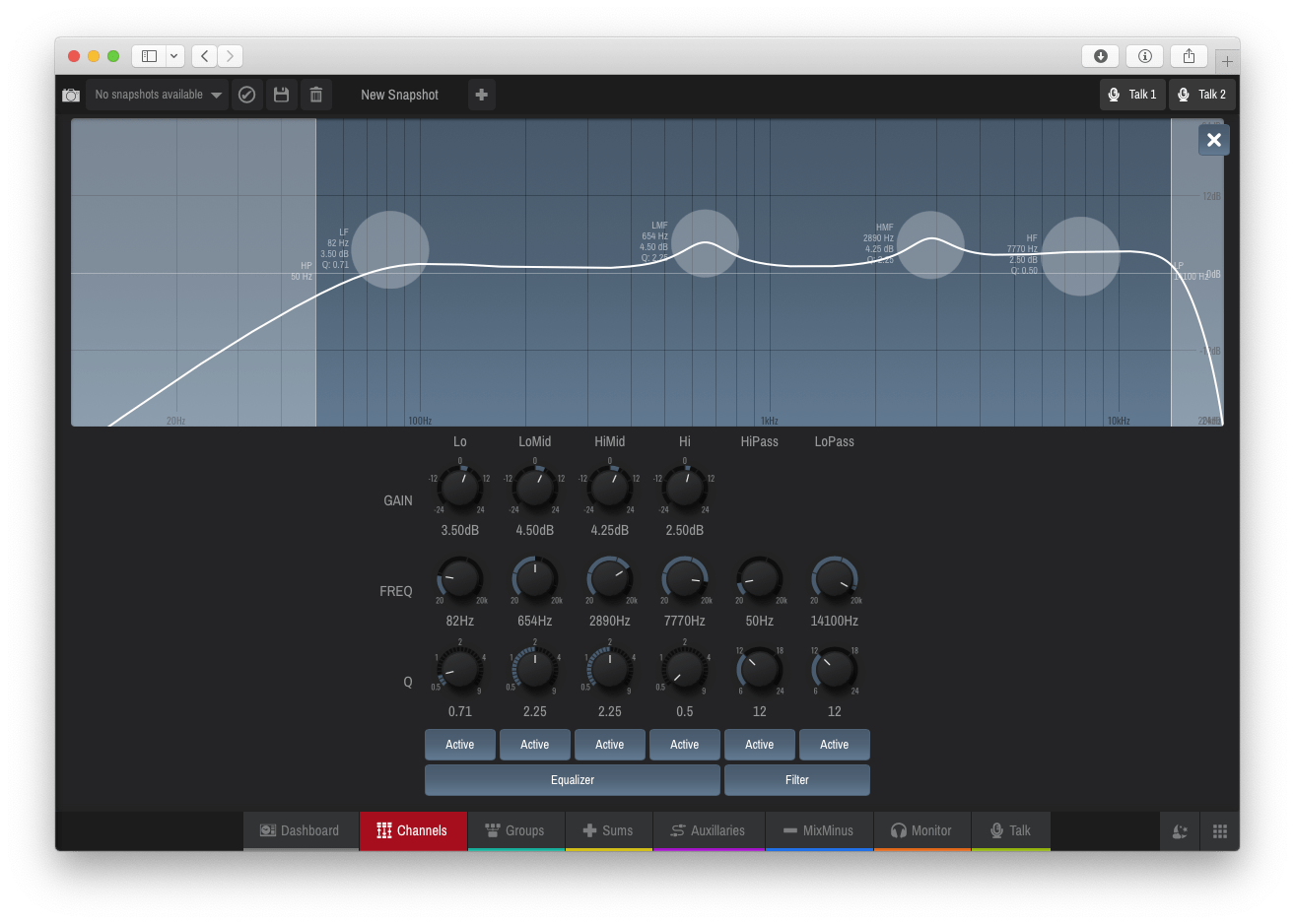Click the apply snapshot checkmark icon
This screenshot has height=924, width=1295.
pos(247,95)
